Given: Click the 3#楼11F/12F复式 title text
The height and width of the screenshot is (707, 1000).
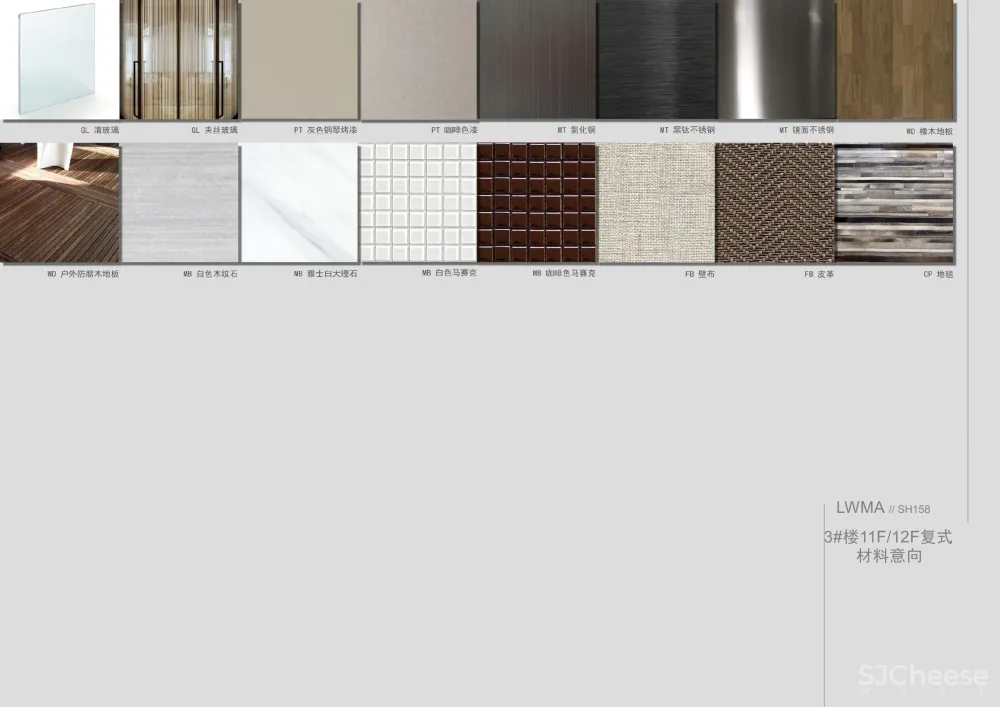Looking at the screenshot, I should [888, 537].
